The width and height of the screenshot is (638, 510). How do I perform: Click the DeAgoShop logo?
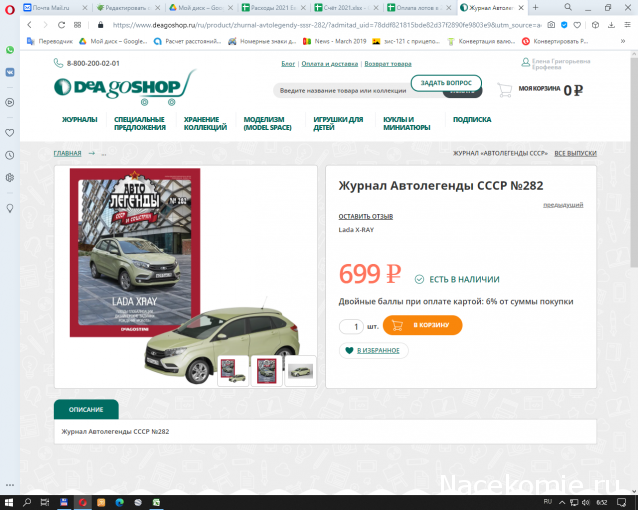pyautogui.click(x=125, y=87)
